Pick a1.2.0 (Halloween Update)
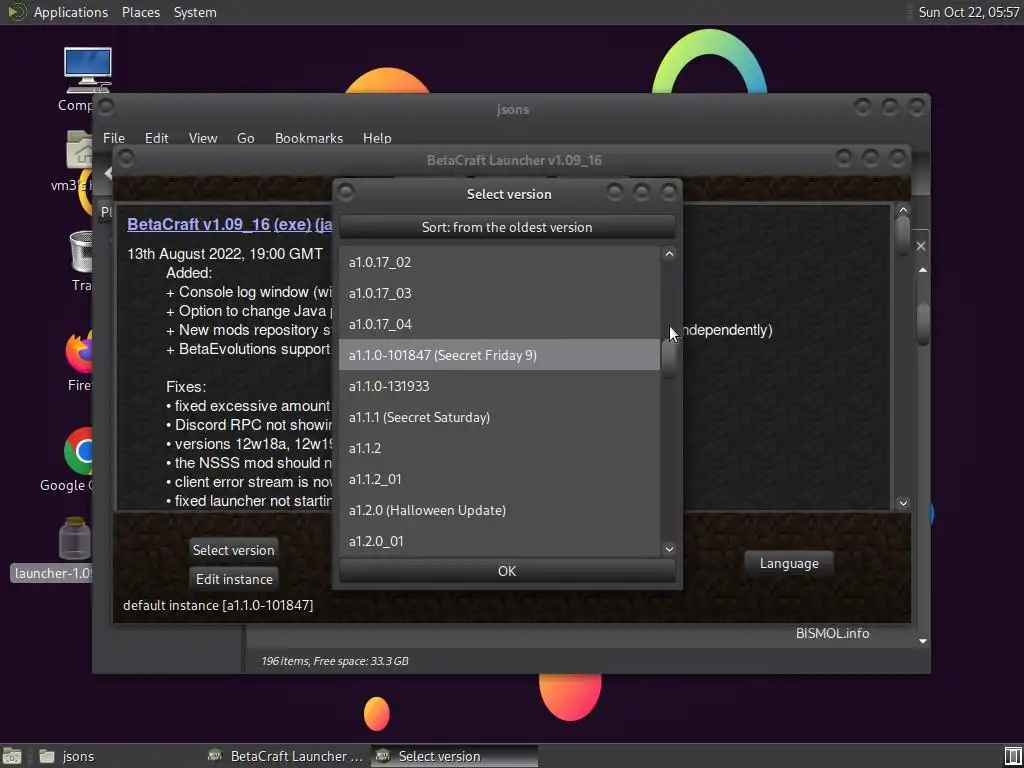Screen dimensions: 1024x768 point(499,510)
